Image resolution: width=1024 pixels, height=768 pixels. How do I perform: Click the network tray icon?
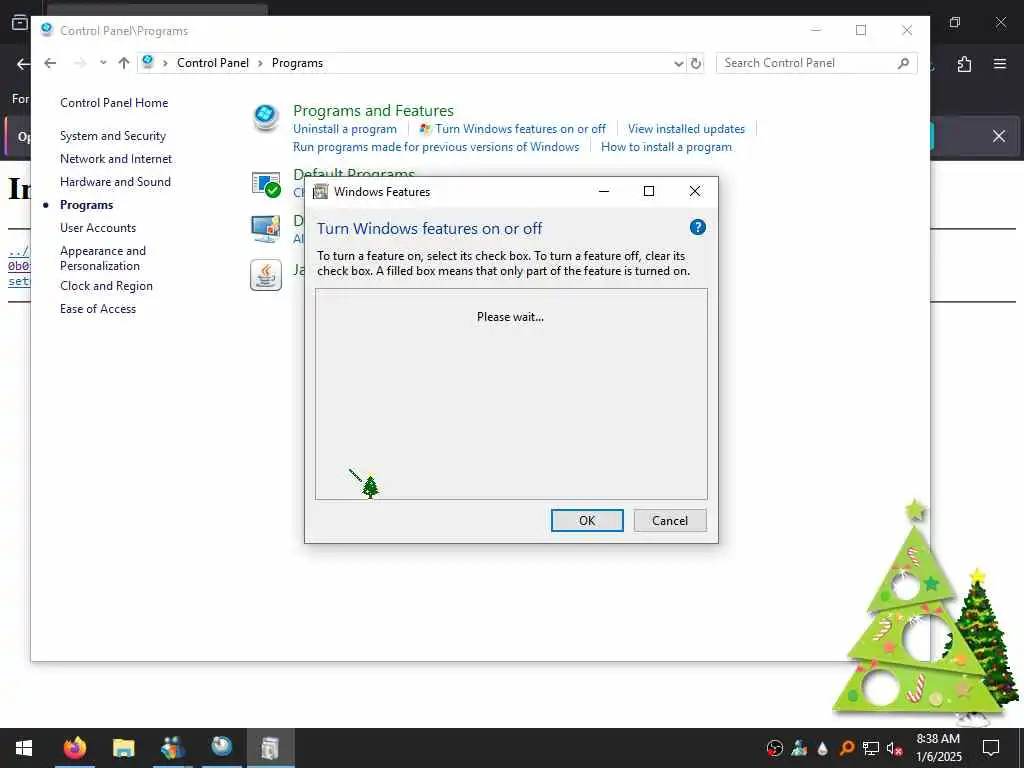click(871, 748)
